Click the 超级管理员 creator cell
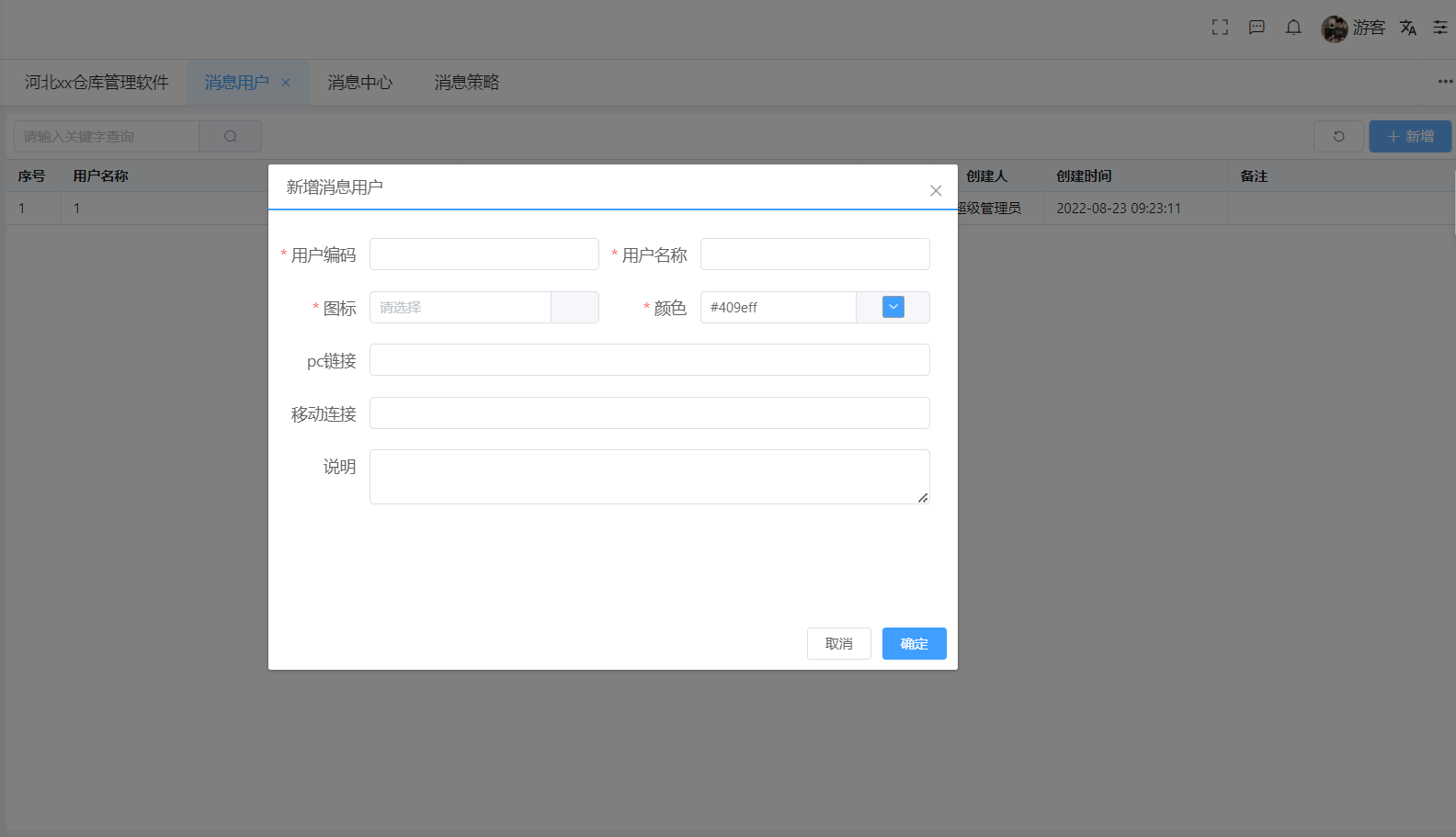The width and height of the screenshot is (1456, 837). [x=989, y=209]
